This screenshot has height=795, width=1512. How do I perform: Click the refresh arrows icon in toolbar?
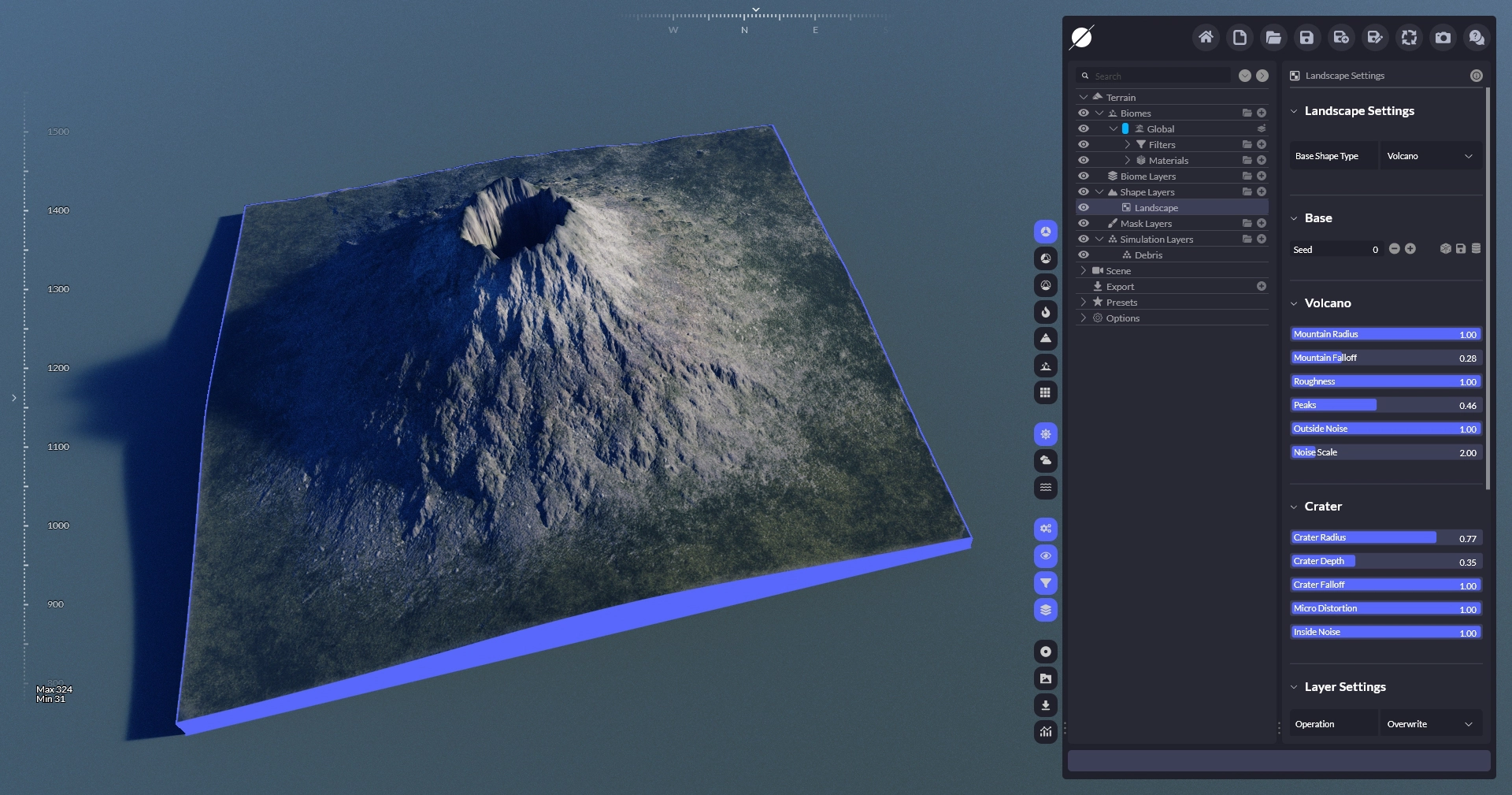(1409, 38)
